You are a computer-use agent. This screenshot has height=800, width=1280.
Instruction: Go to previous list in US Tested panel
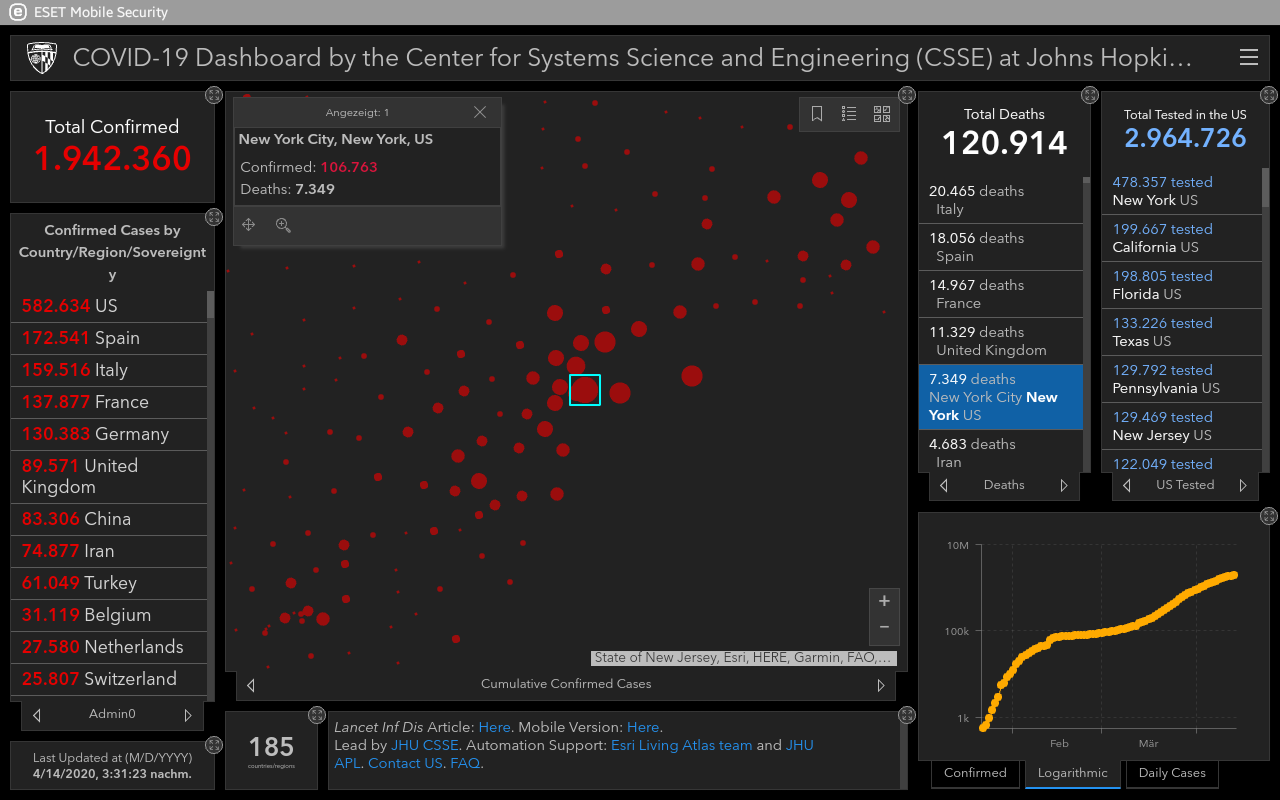pos(1127,485)
